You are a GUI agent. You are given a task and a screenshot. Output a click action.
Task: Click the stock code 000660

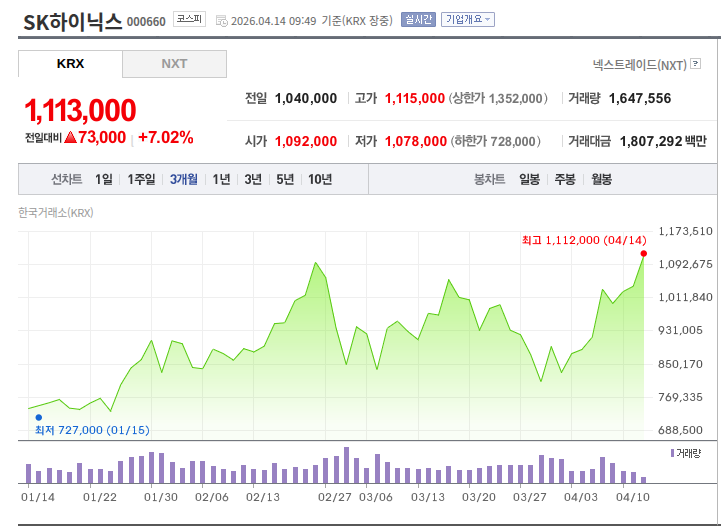[146, 22]
